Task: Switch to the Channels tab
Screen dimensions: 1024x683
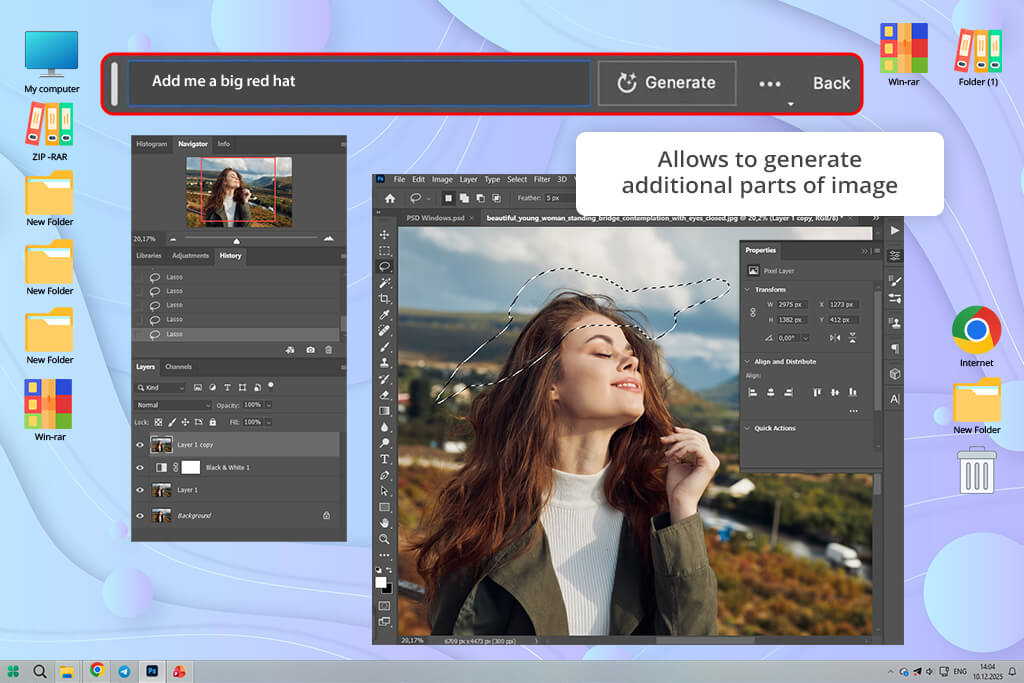Action: pos(178,366)
